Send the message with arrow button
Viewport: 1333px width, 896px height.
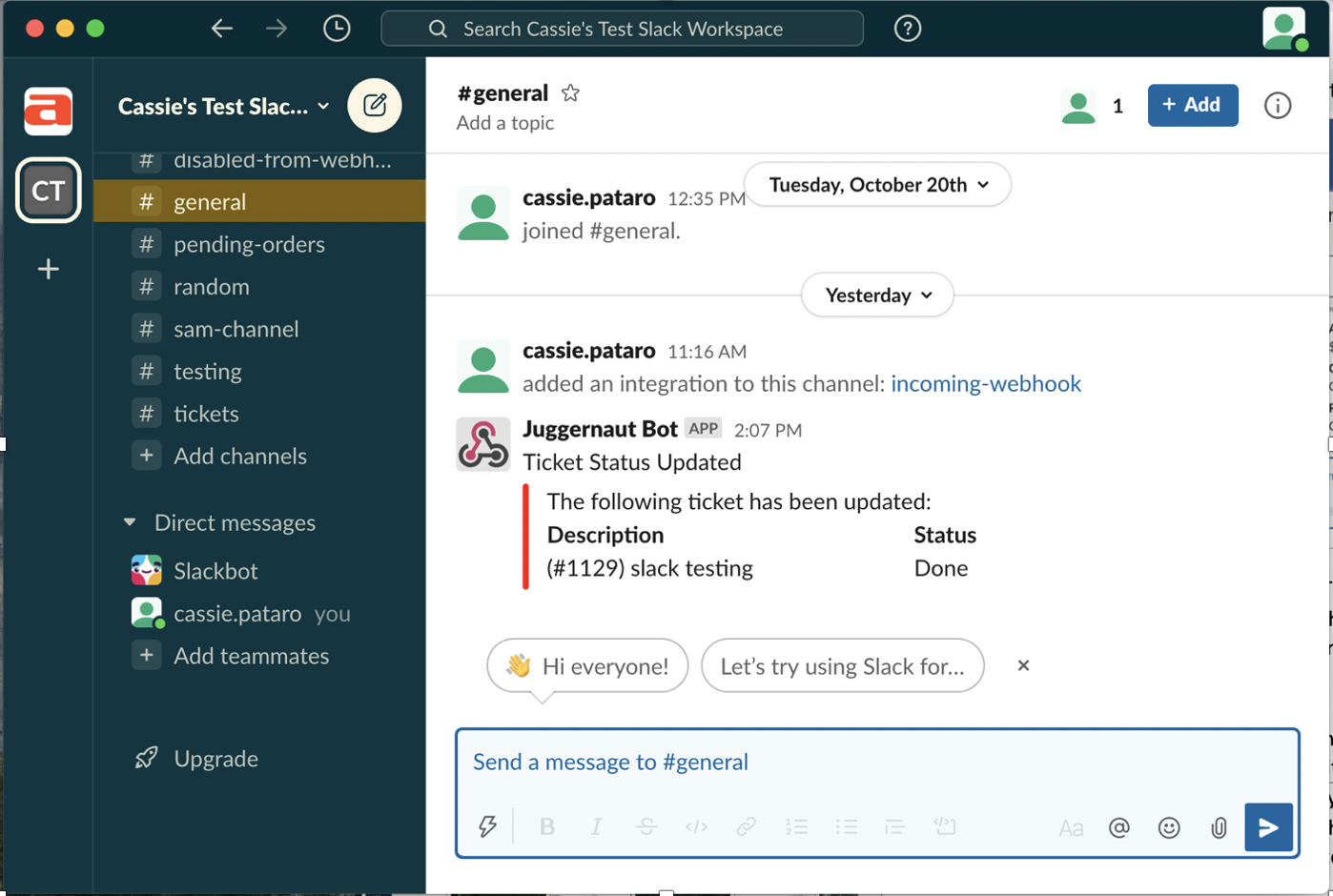click(1267, 827)
